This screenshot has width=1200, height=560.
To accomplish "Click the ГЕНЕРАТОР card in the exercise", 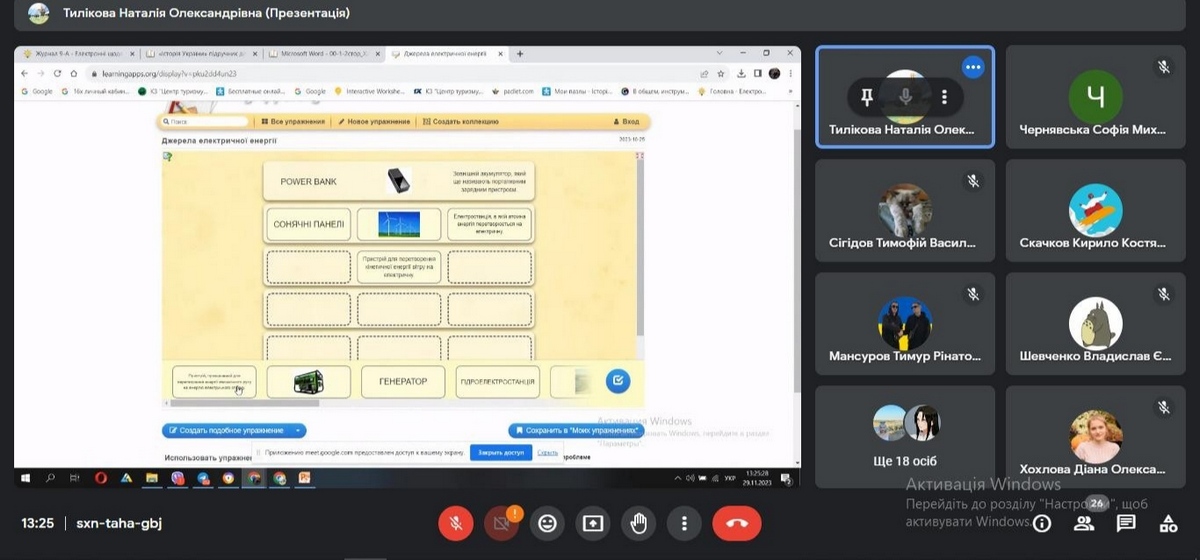I will point(403,381).
